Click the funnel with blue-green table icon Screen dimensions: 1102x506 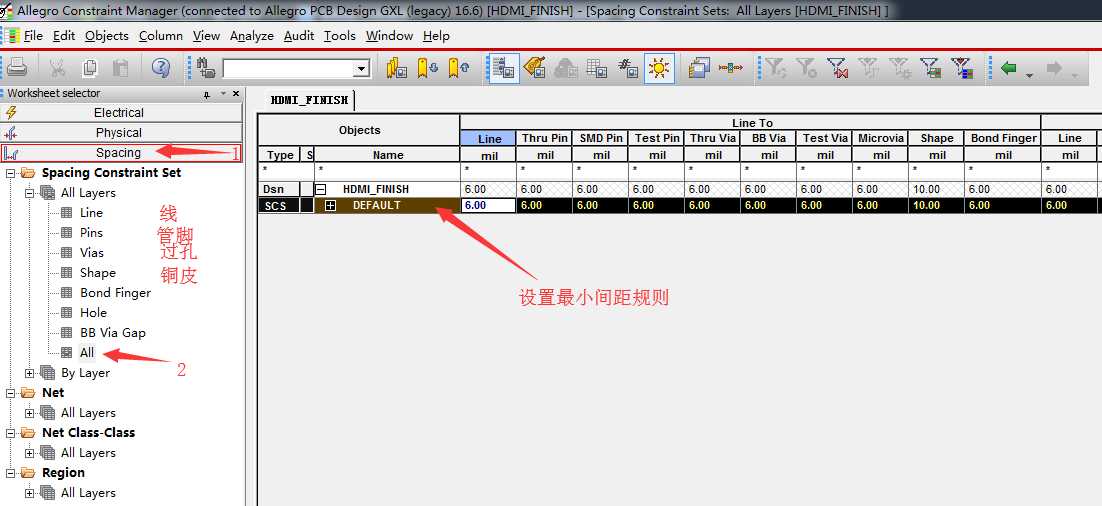coord(961,68)
